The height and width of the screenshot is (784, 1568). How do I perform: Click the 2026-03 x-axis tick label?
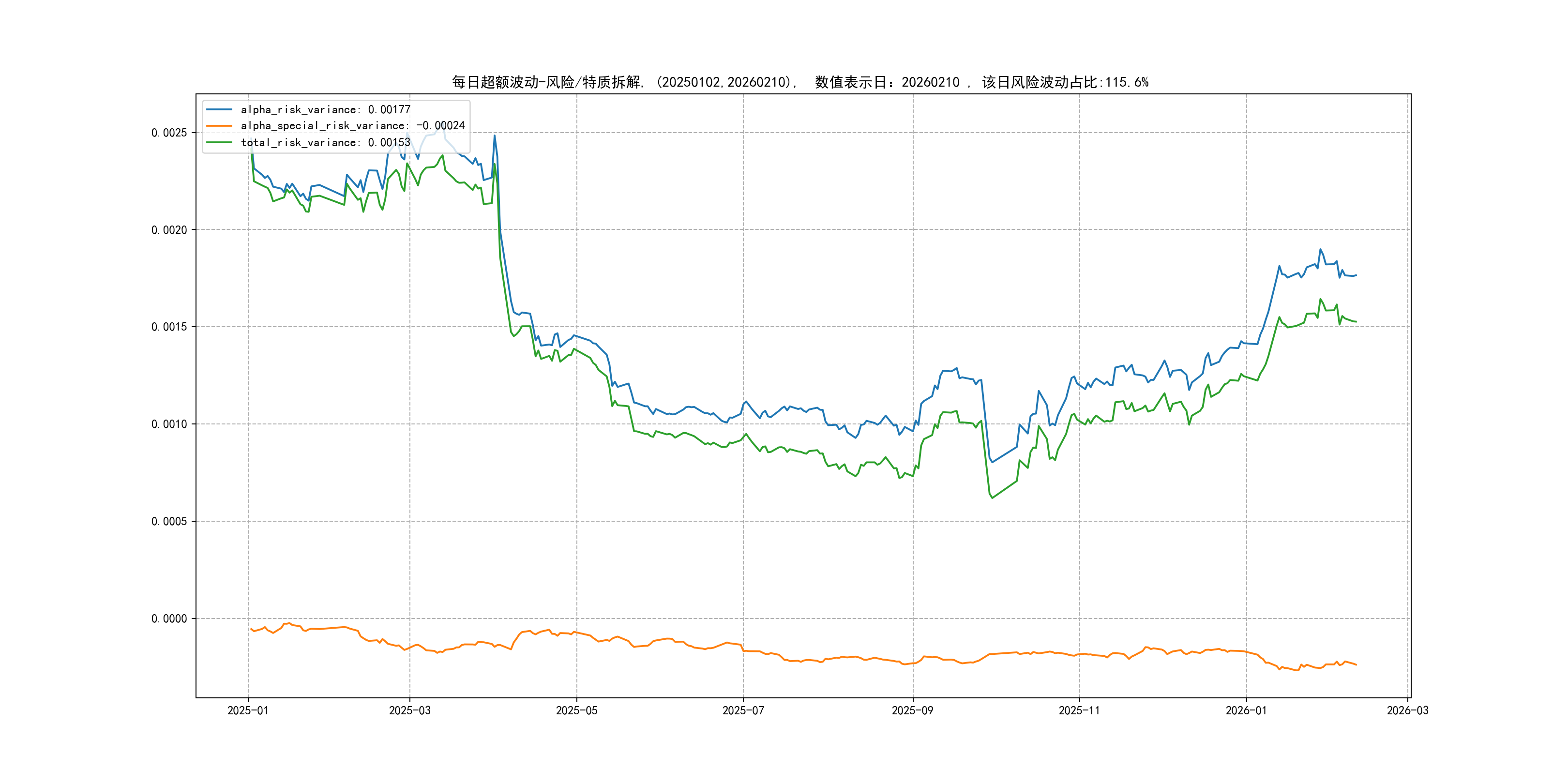coord(1407,710)
